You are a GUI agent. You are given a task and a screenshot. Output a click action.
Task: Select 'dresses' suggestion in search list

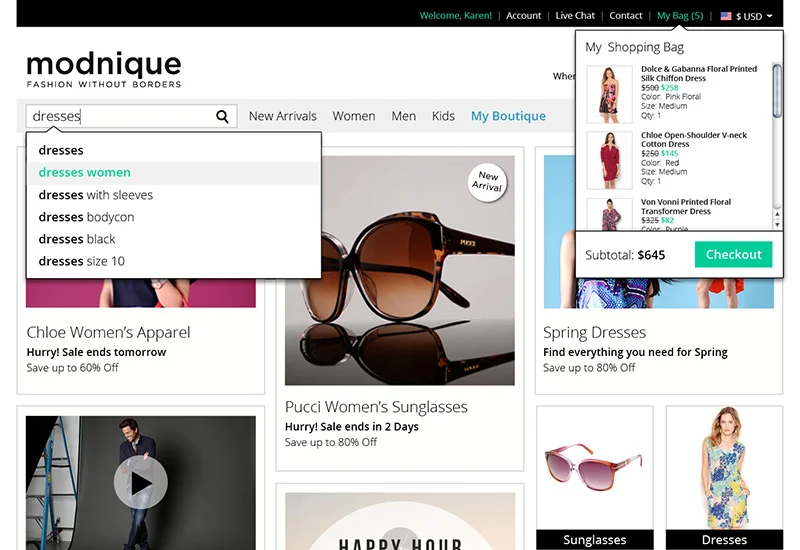click(x=61, y=150)
